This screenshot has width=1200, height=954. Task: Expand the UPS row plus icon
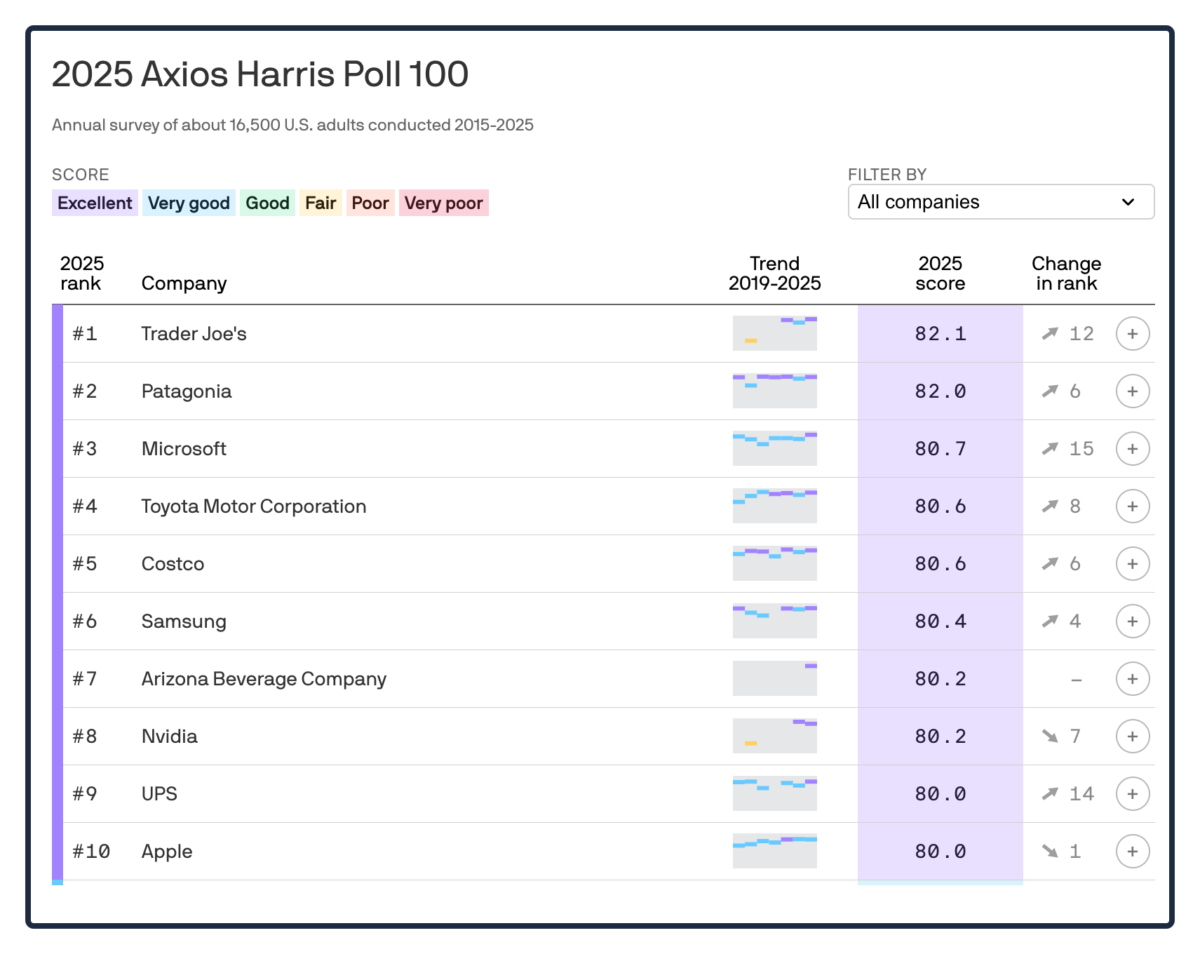1132,794
